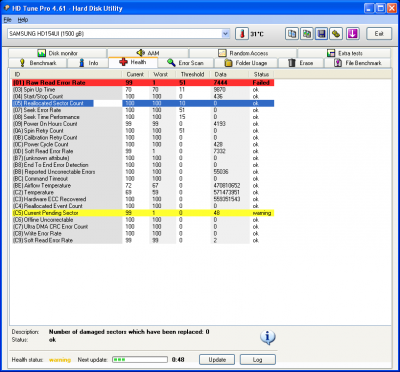This screenshot has width=400, height=372.
Task: Click the purple down arrow icon
Action: (353, 34)
